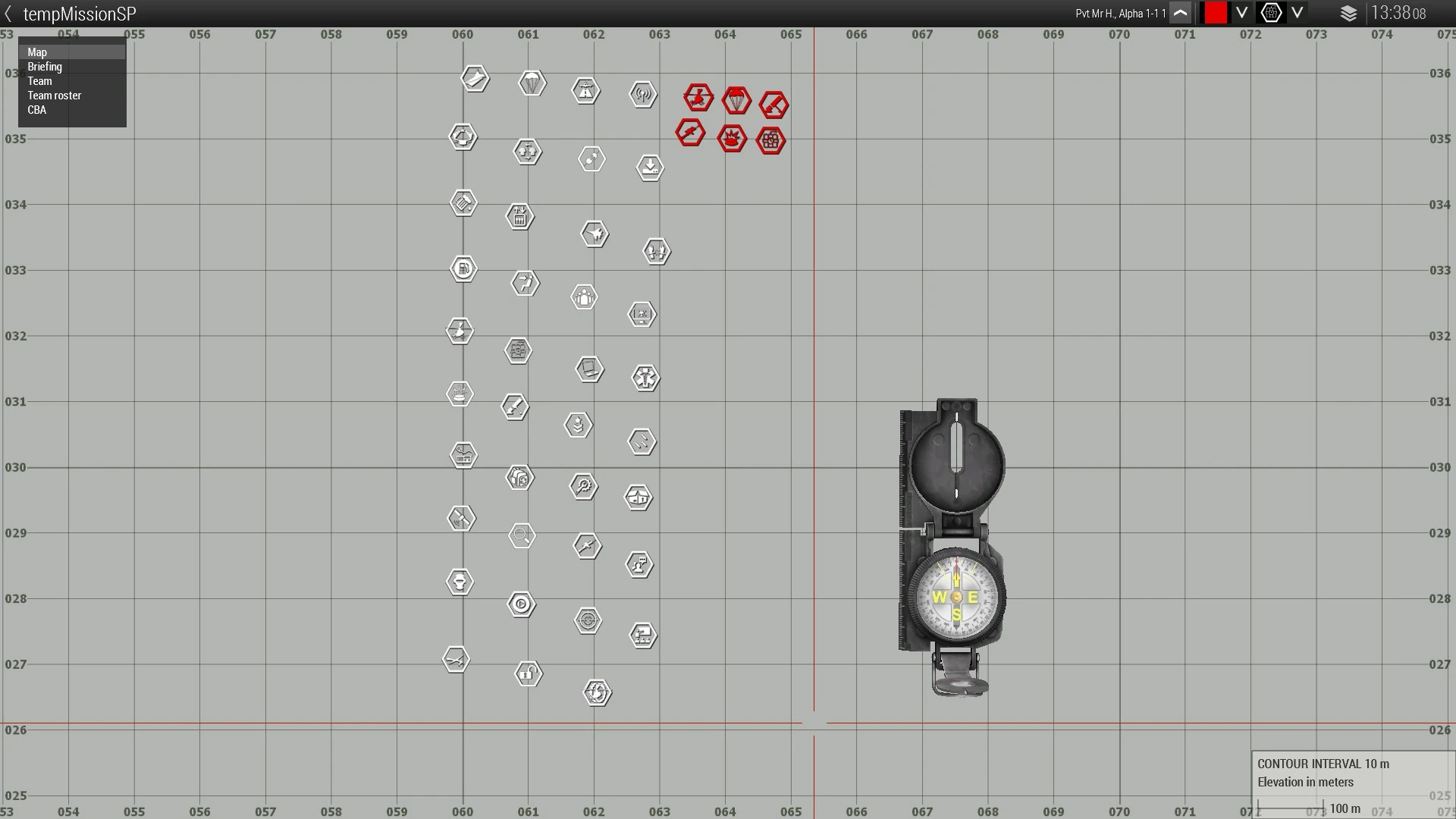Open the CBA menu entry
This screenshot has width=1456, height=819.
coord(36,110)
